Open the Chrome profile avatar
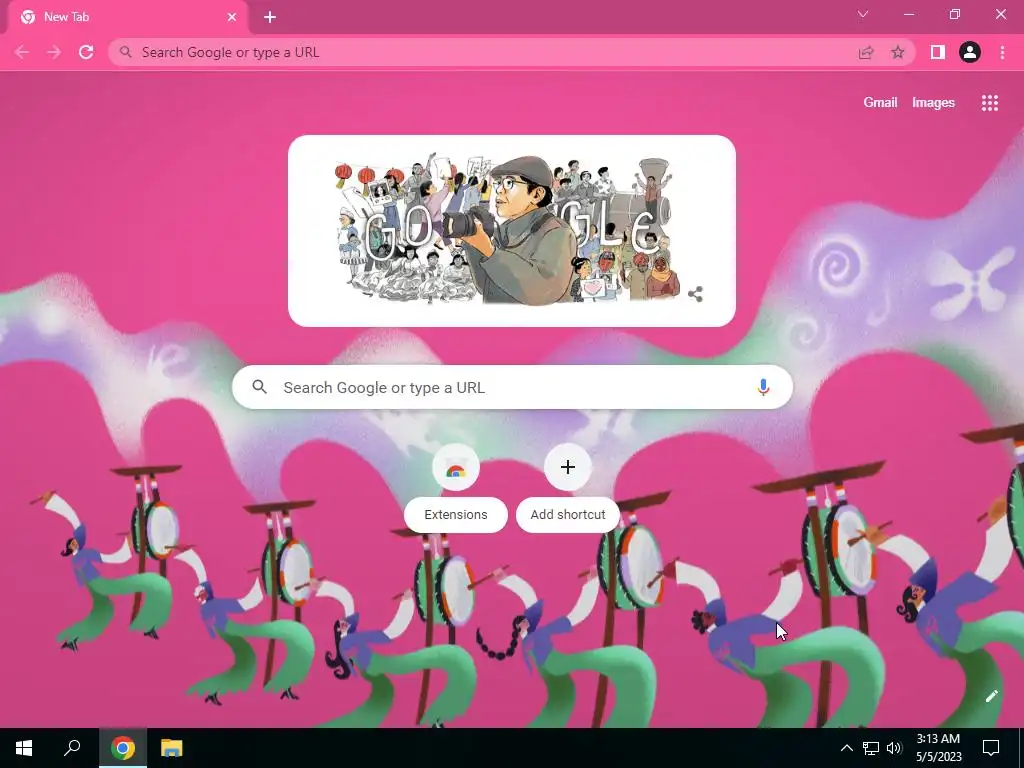The image size is (1024, 768). click(970, 52)
